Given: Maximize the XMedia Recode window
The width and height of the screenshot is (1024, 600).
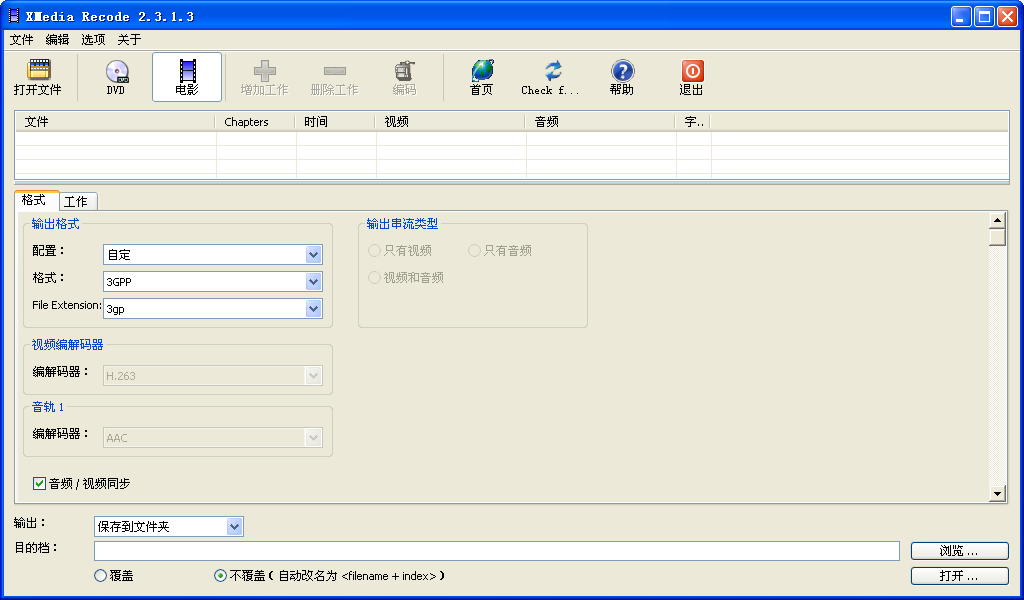Looking at the screenshot, I should click(984, 17).
